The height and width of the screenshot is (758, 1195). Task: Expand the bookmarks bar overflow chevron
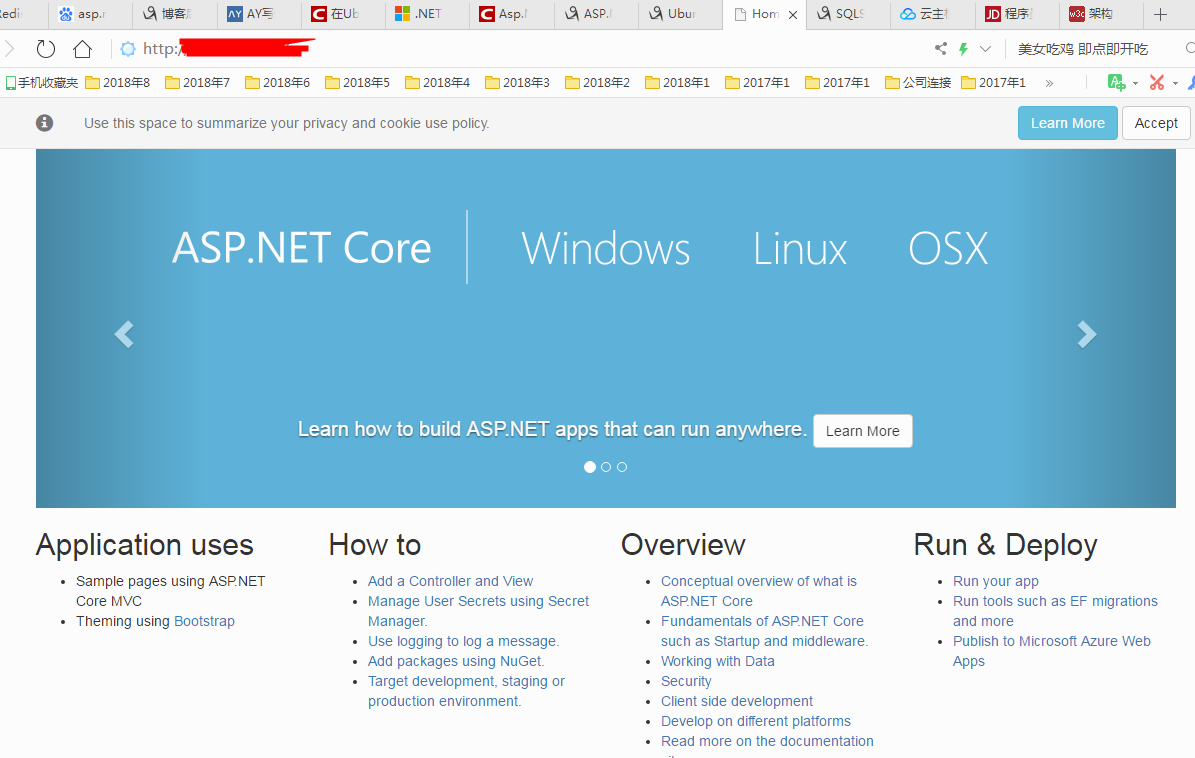coord(1049,83)
